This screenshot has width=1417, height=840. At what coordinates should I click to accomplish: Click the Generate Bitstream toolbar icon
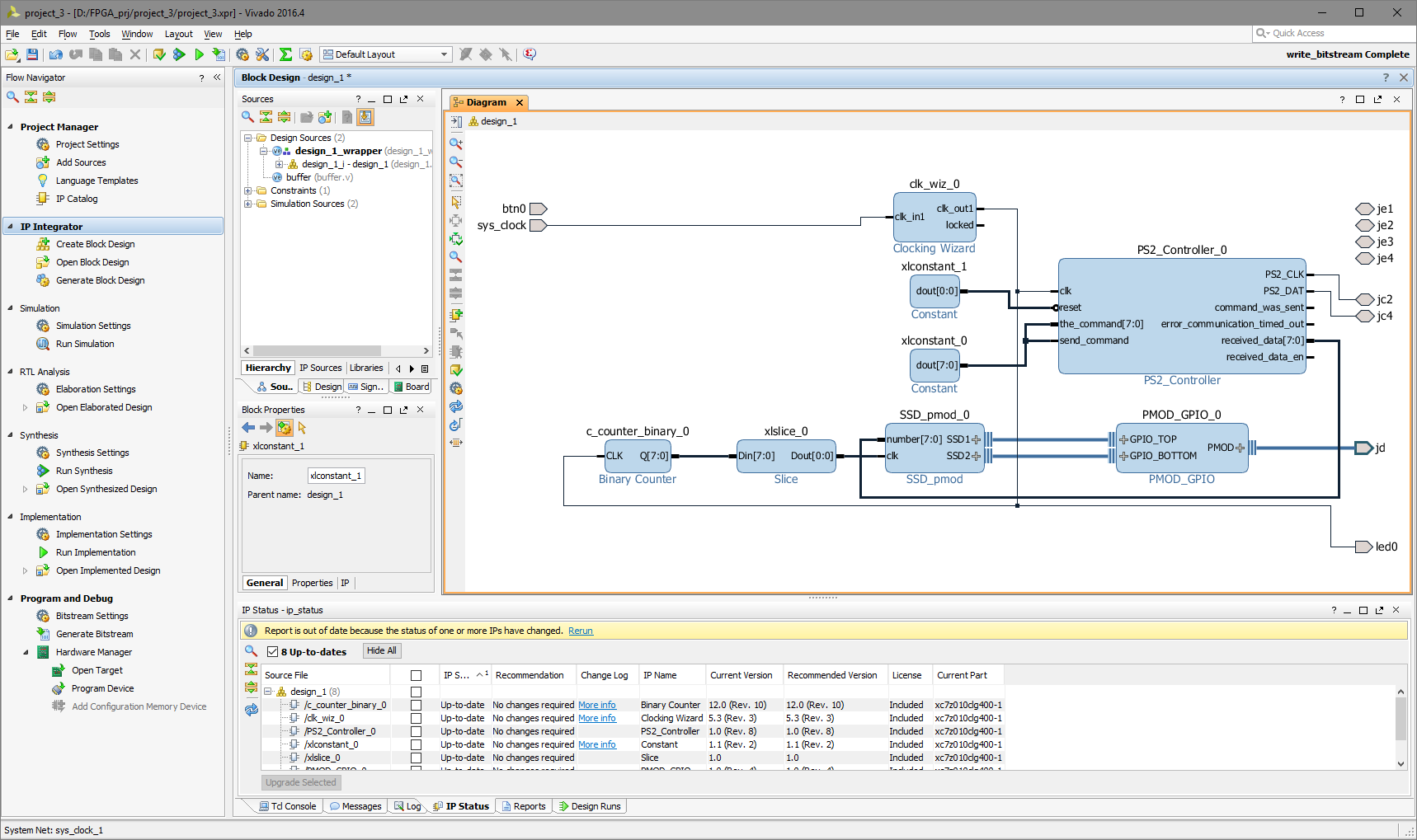coord(219,54)
